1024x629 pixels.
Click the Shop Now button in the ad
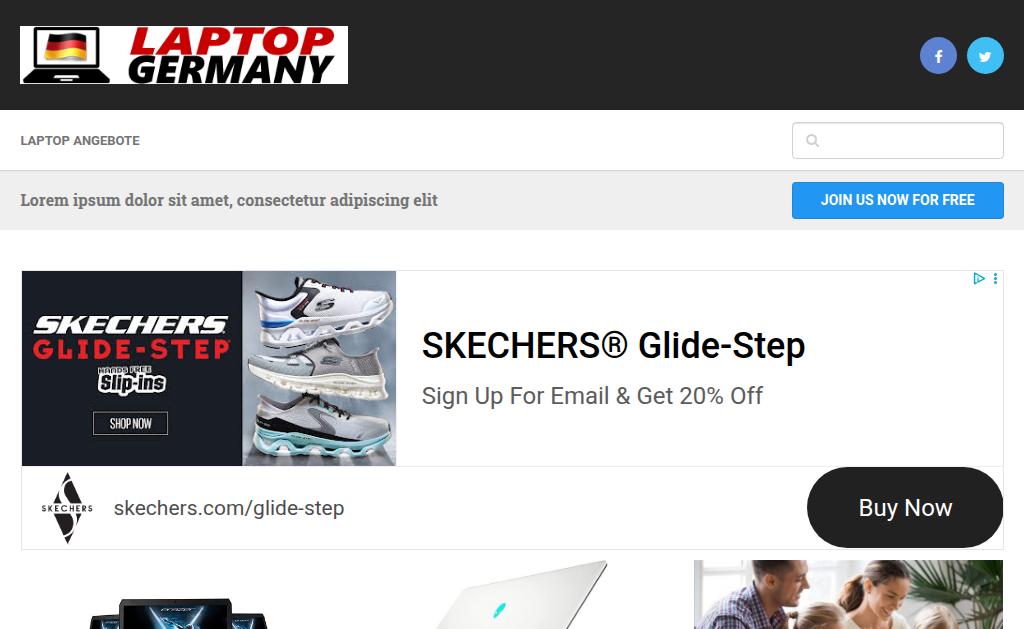(130, 423)
